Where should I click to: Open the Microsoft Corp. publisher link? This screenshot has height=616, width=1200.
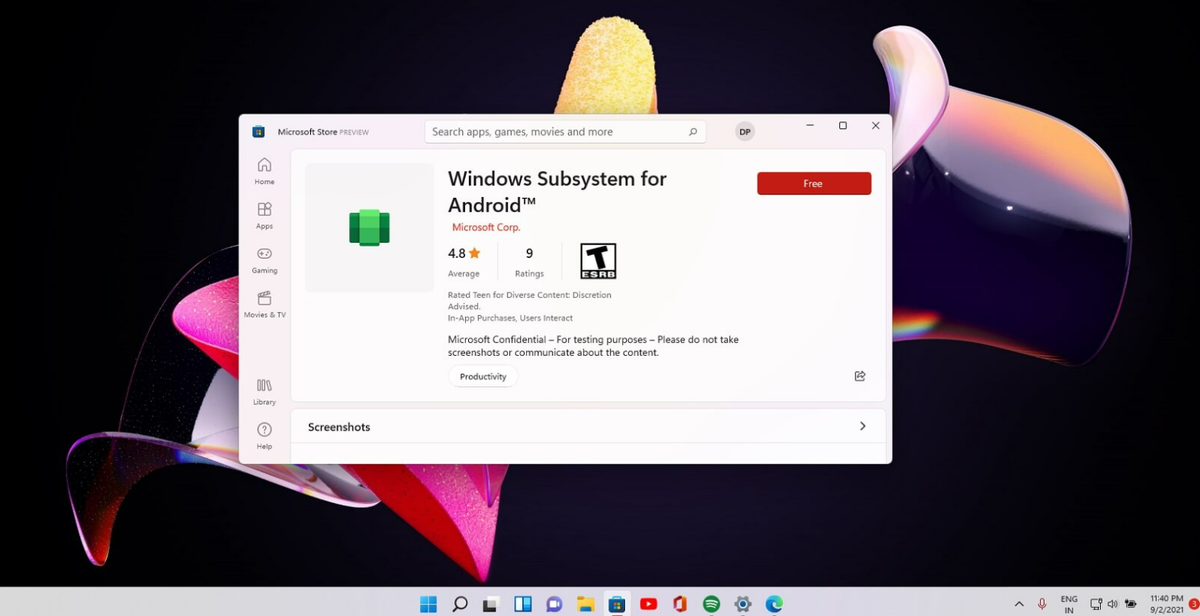point(486,227)
